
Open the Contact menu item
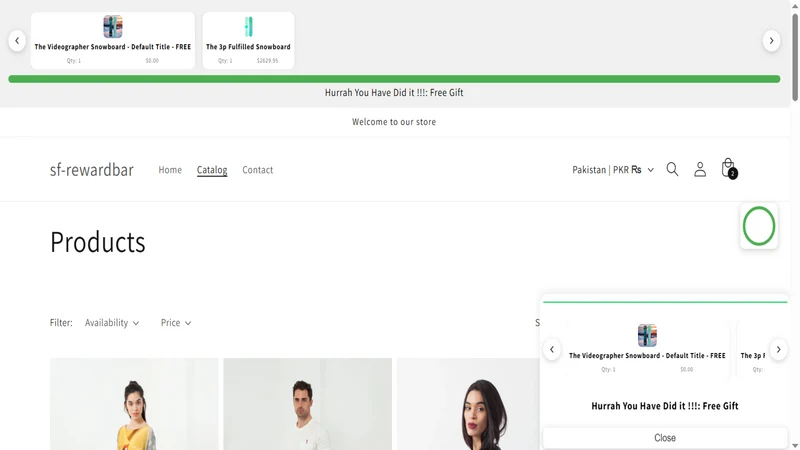tap(258, 169)
